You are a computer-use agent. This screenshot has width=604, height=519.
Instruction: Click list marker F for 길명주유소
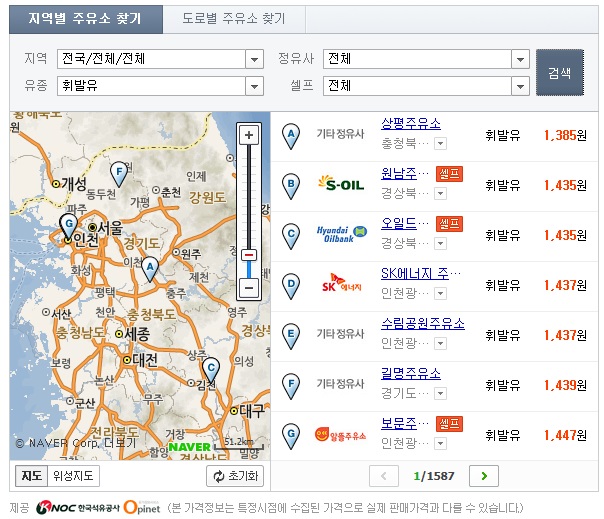pos(291,386)
